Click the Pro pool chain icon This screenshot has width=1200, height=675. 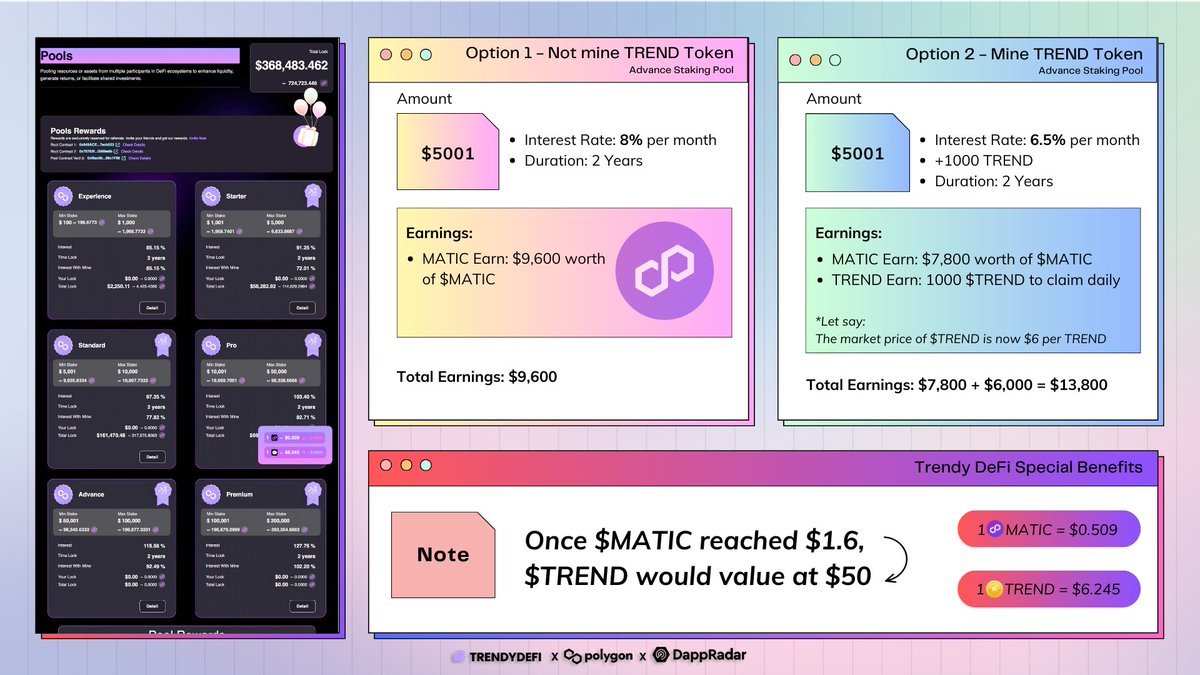click(x=211, y=345)
